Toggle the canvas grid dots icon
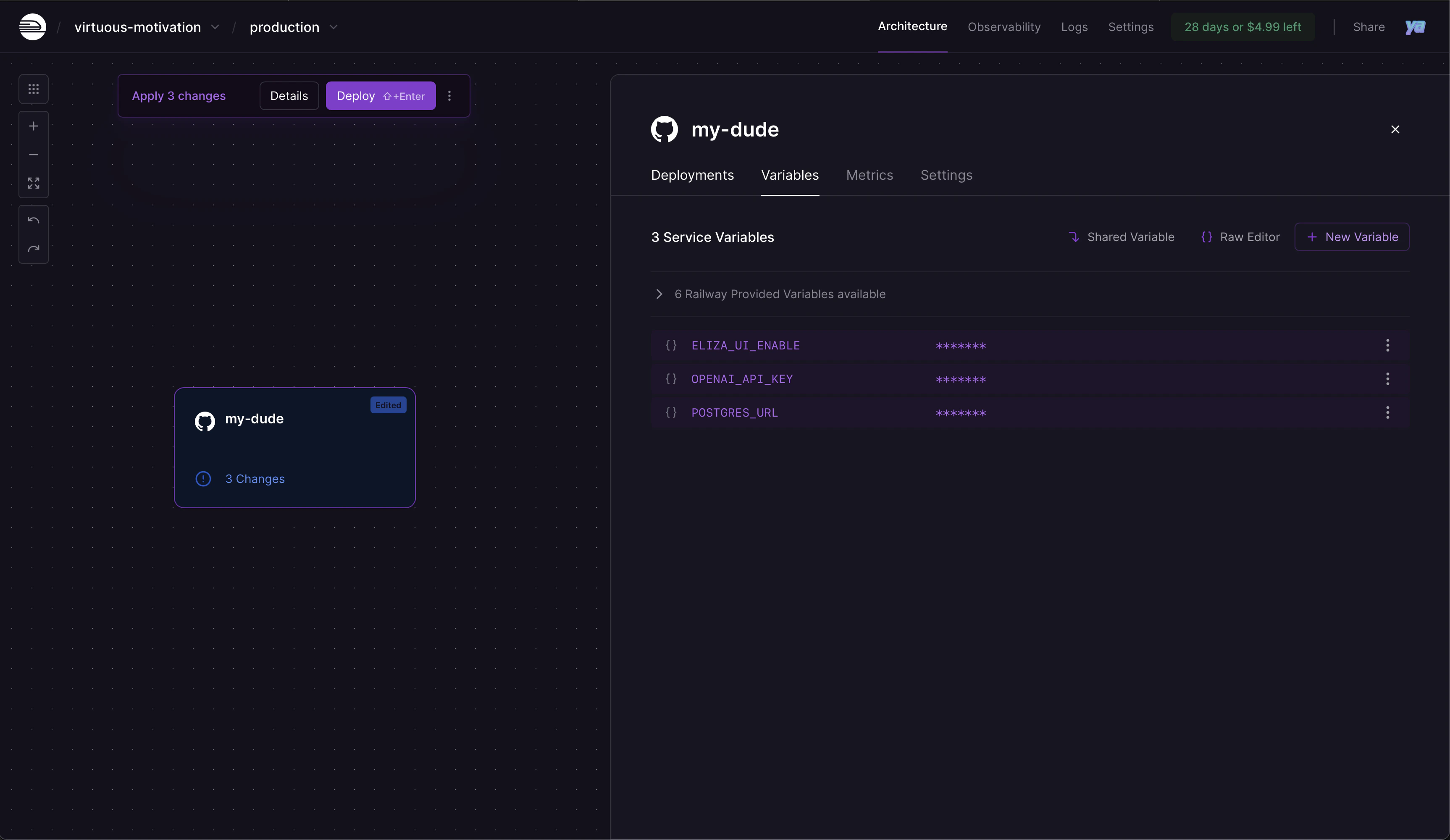1450x840 pixels. (33, 89)
